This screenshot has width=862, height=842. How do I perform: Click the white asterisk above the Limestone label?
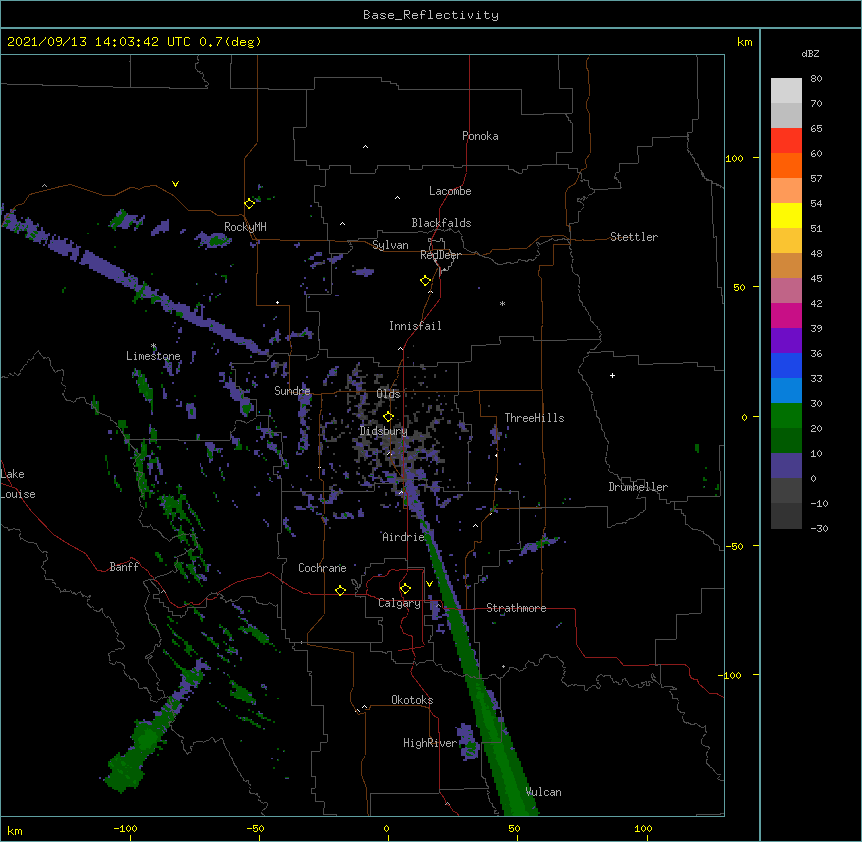click(153, 346)
